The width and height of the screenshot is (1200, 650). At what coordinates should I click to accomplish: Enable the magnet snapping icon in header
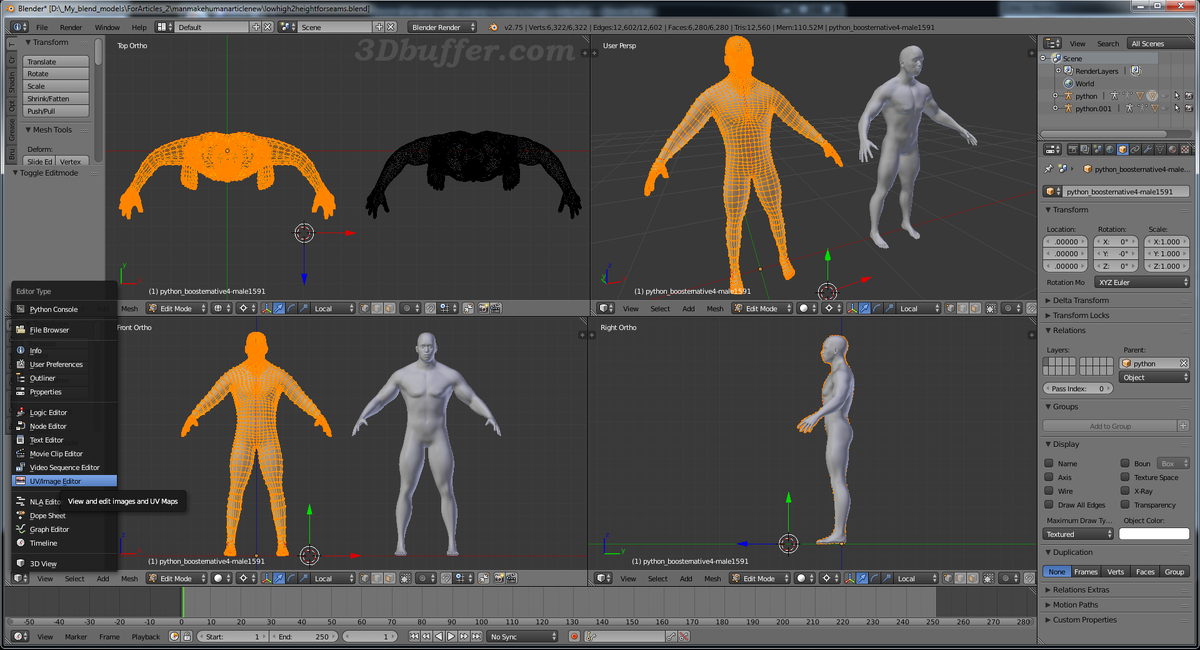point(429,310)
